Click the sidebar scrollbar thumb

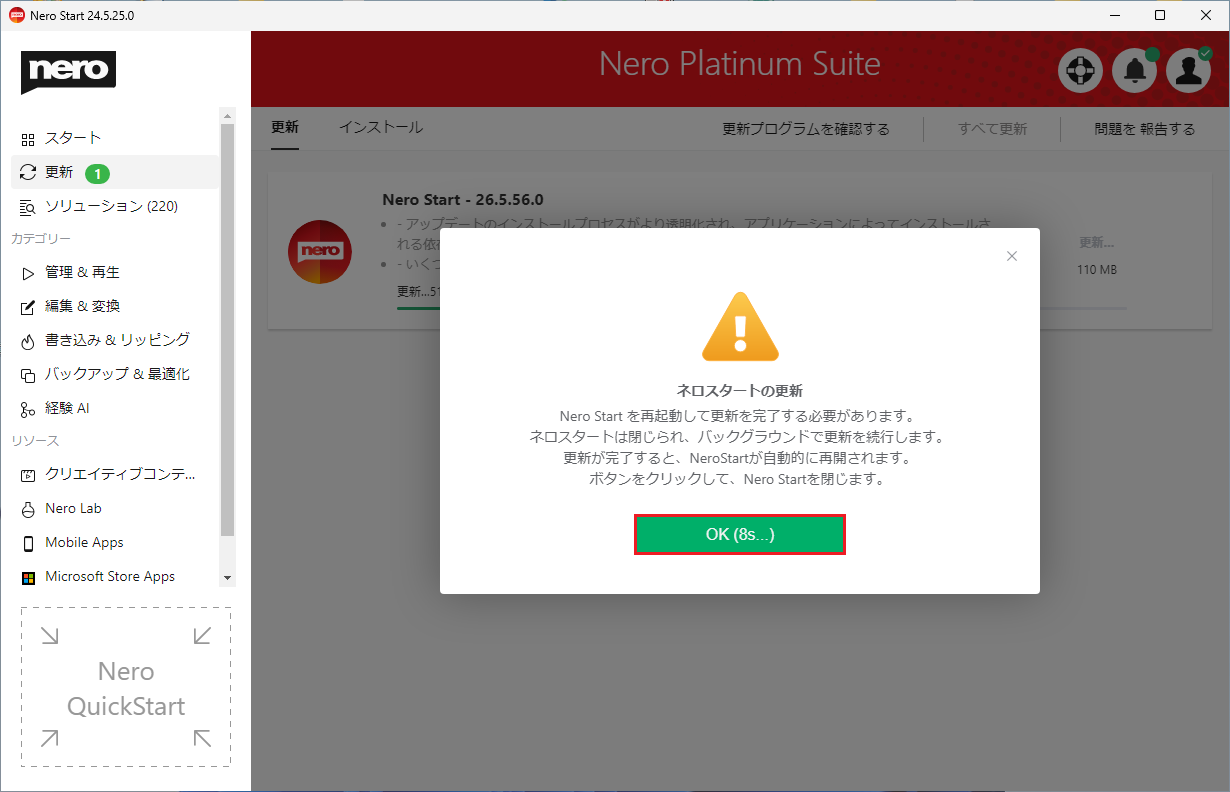pos(228,330)
